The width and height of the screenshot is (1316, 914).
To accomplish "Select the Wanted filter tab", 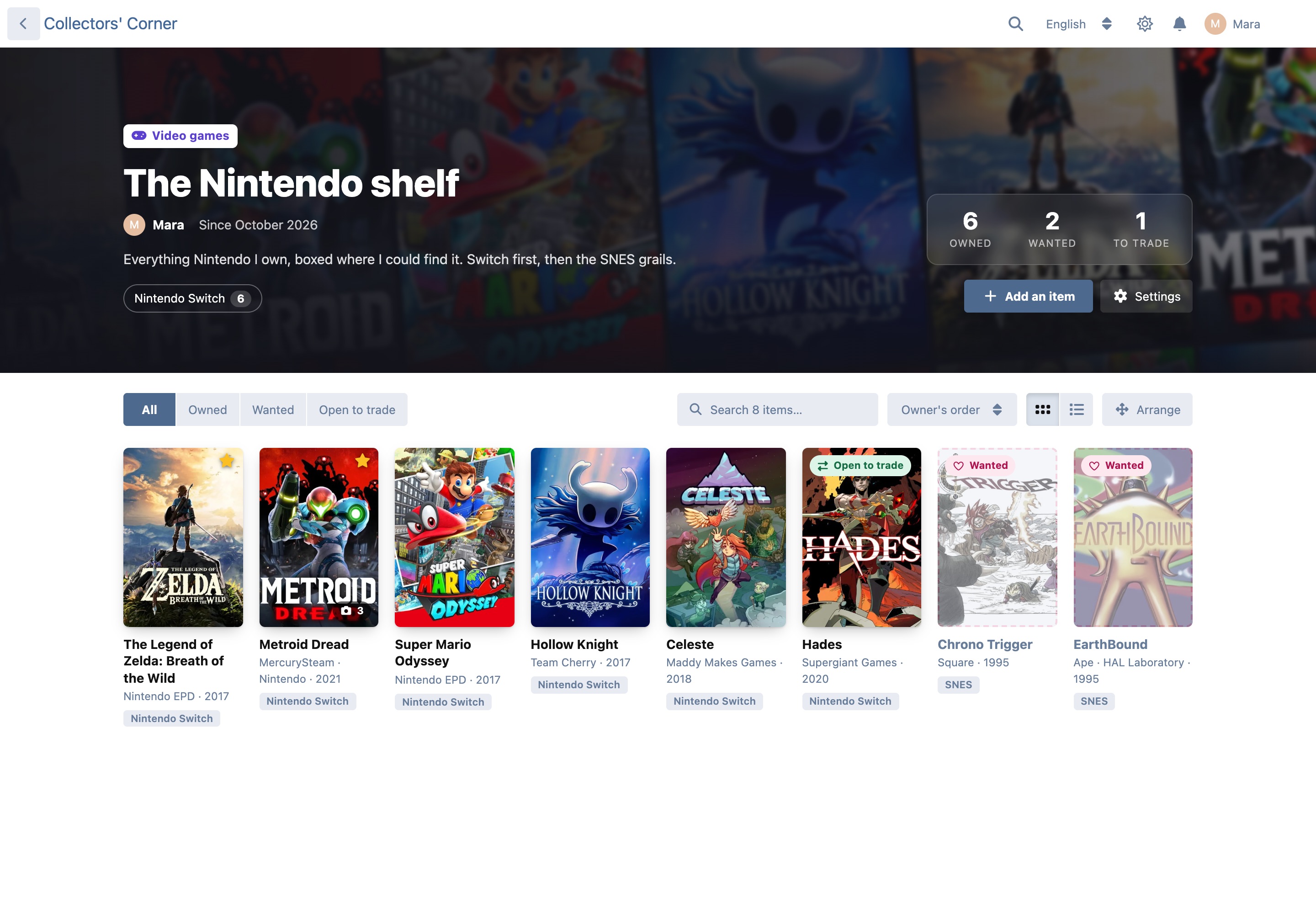I will point(273,409).
